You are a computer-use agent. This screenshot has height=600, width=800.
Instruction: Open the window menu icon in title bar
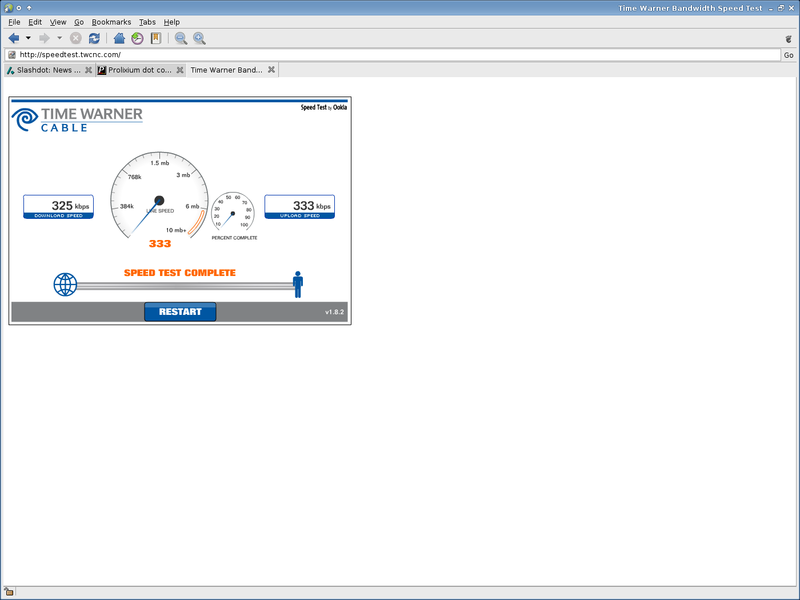coord(8,8)
